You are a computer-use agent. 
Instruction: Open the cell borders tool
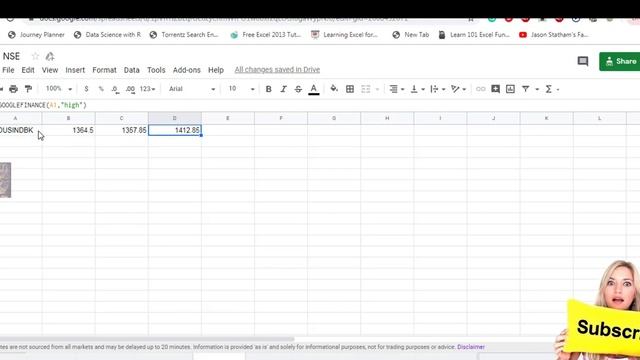tap(350, 89)
